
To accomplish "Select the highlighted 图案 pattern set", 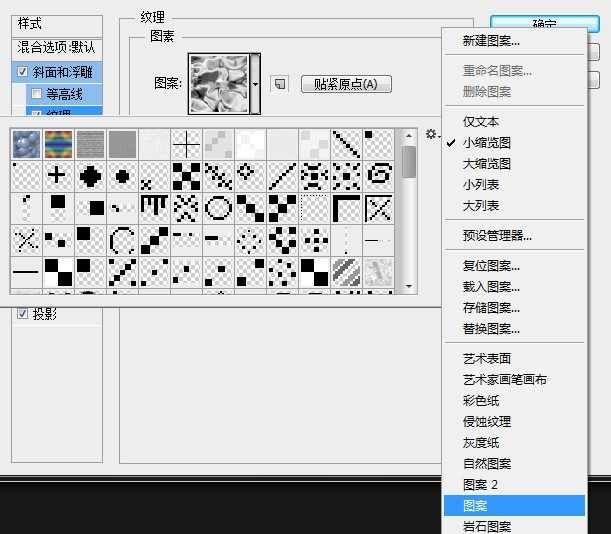I will click(514, 506).
